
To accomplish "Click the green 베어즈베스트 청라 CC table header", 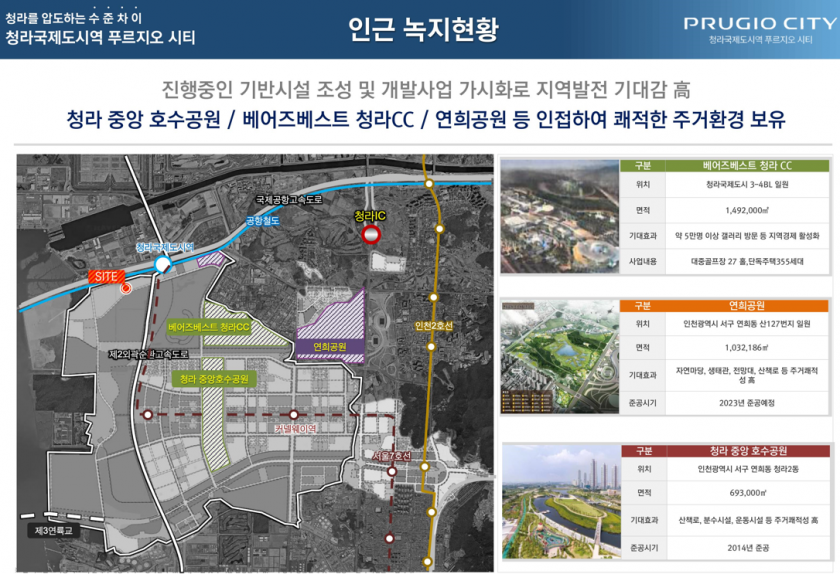I will point(747,166).
